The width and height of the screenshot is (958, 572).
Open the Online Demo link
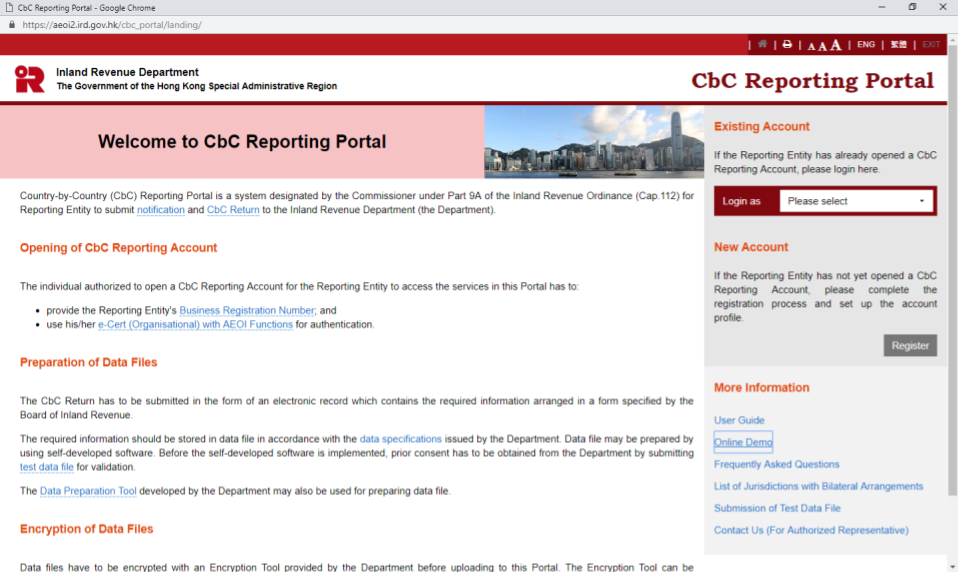(x=743, y=442)
